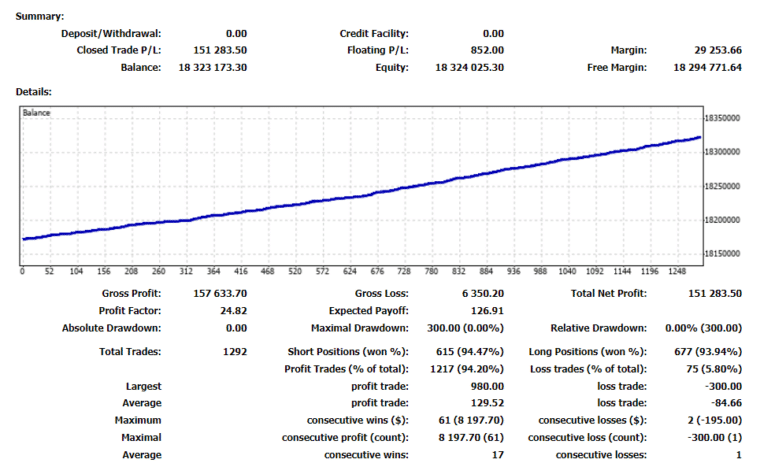This screenshot has height=463, width=760.
Task: Click the Closed Trade P/L value 151 283.50
Action: (220, 50)
